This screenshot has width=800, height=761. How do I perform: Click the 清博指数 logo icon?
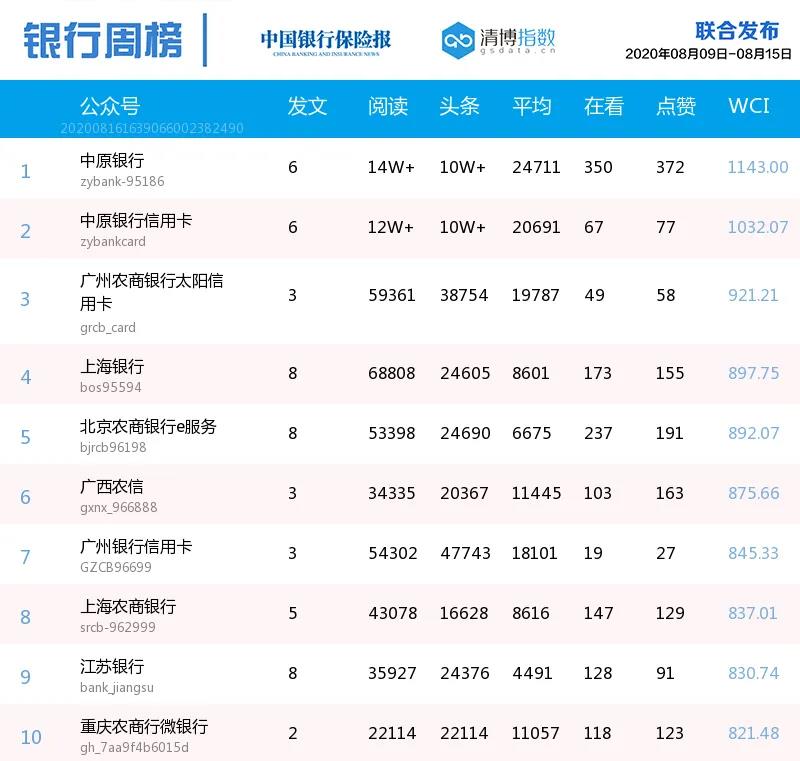coord(457,39)
